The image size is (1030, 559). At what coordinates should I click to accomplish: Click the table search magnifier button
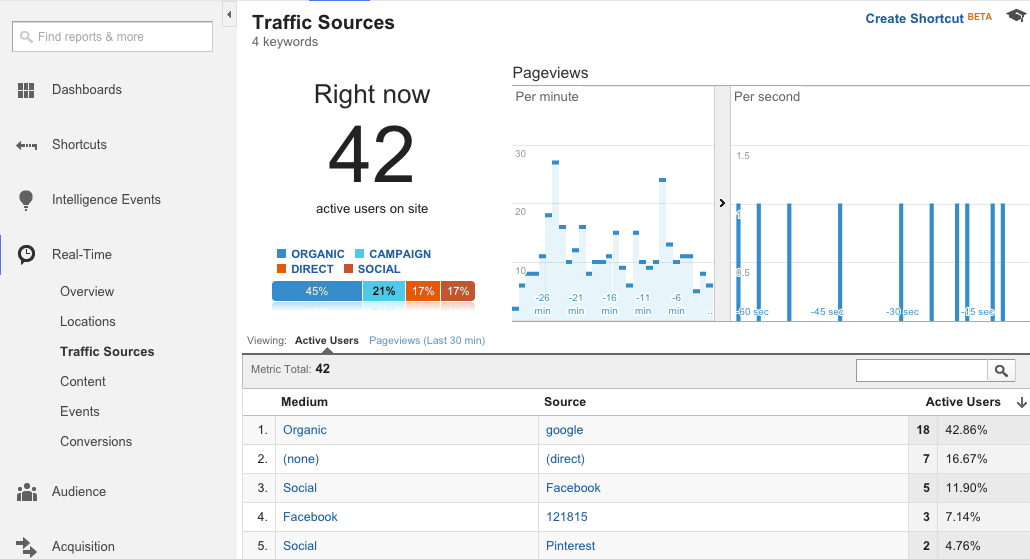(x=1001, y=370)
